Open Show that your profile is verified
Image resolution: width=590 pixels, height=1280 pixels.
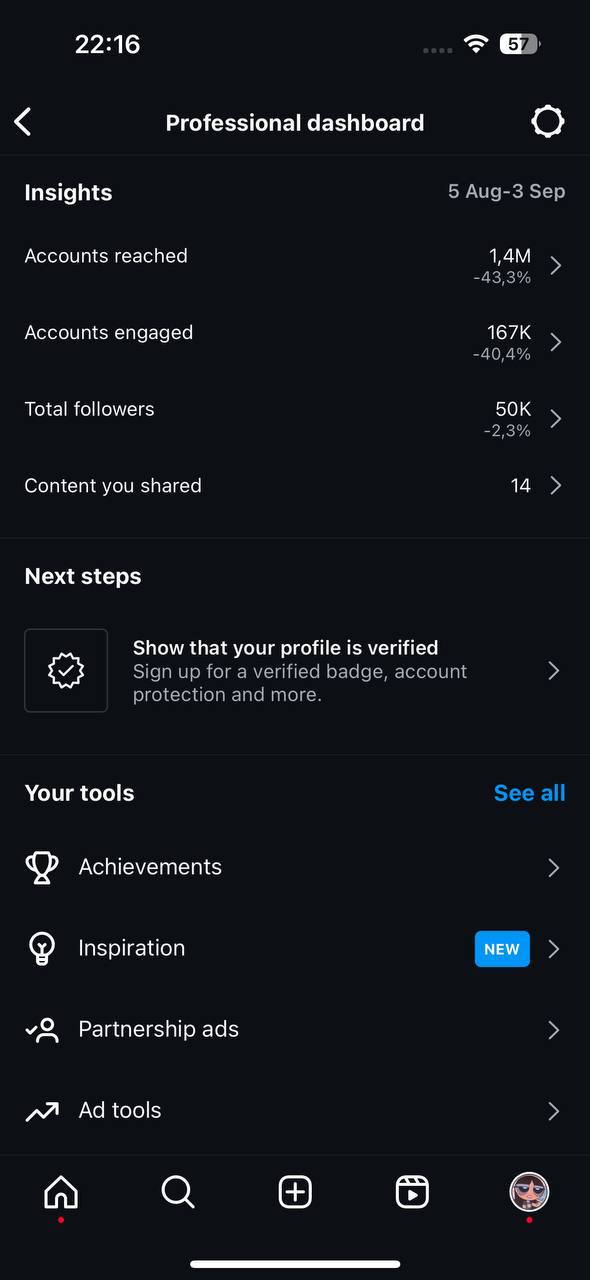tap(295, 670)
